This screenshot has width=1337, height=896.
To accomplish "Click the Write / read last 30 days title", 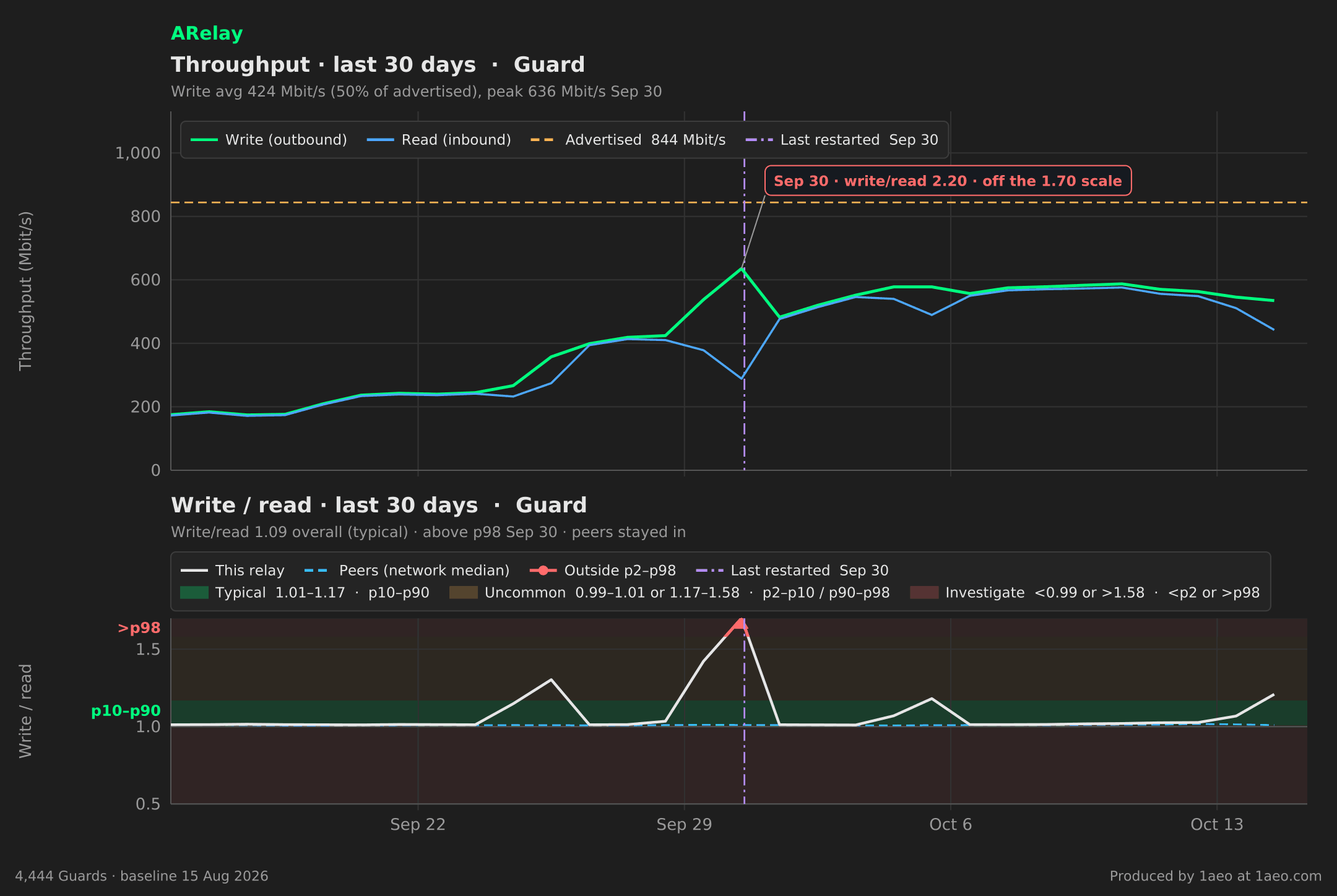I will (379, 506).
